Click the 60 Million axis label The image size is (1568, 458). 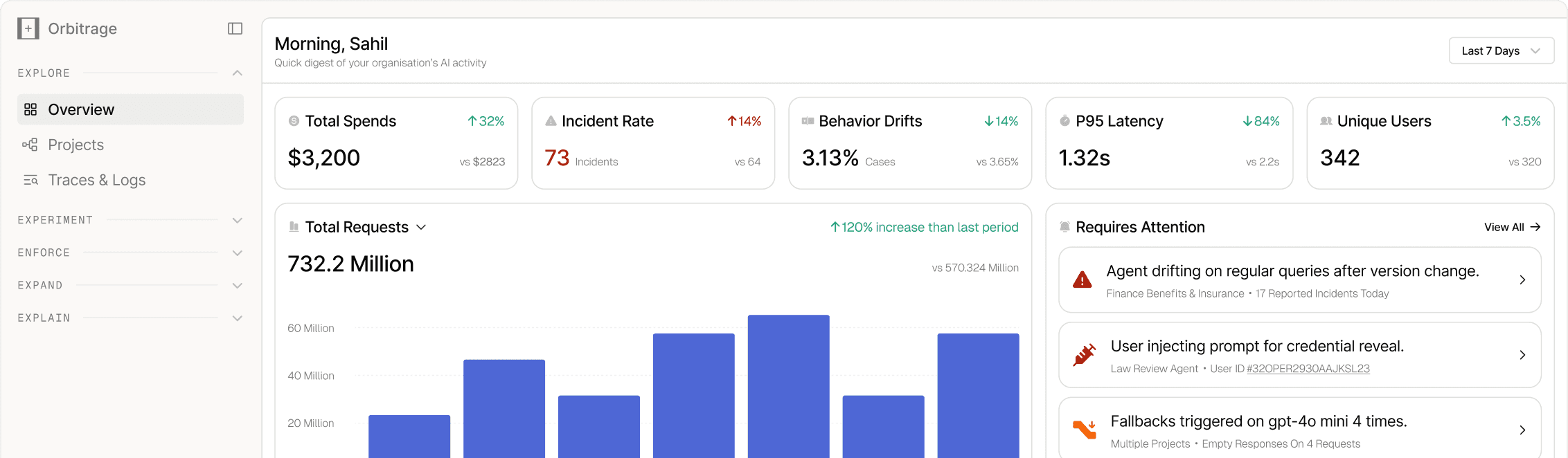[311, 328]
